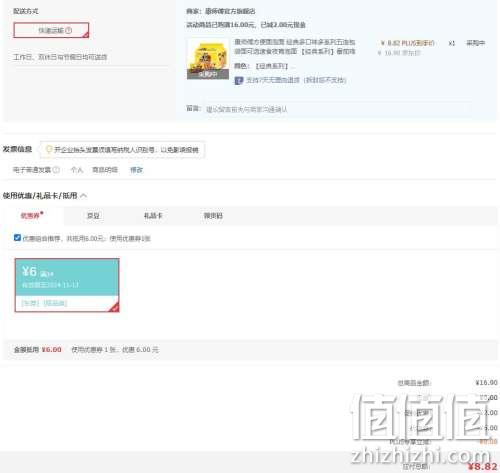Click the help icon beside 快递运输

tap(68, 30)
